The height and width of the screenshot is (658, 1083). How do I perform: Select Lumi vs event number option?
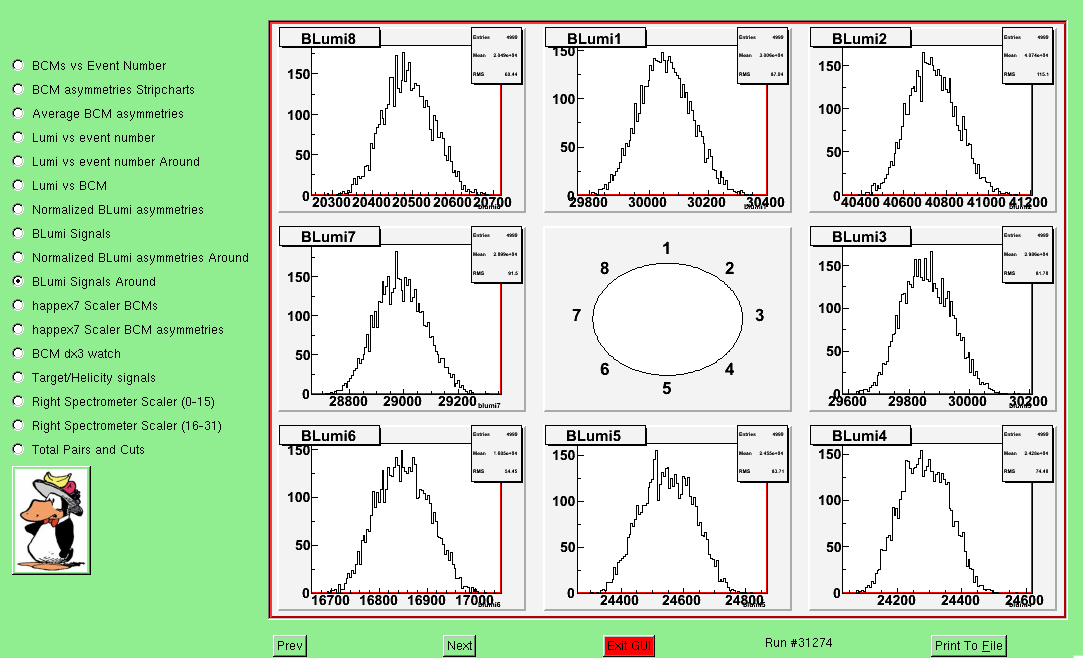coord(19,137)
